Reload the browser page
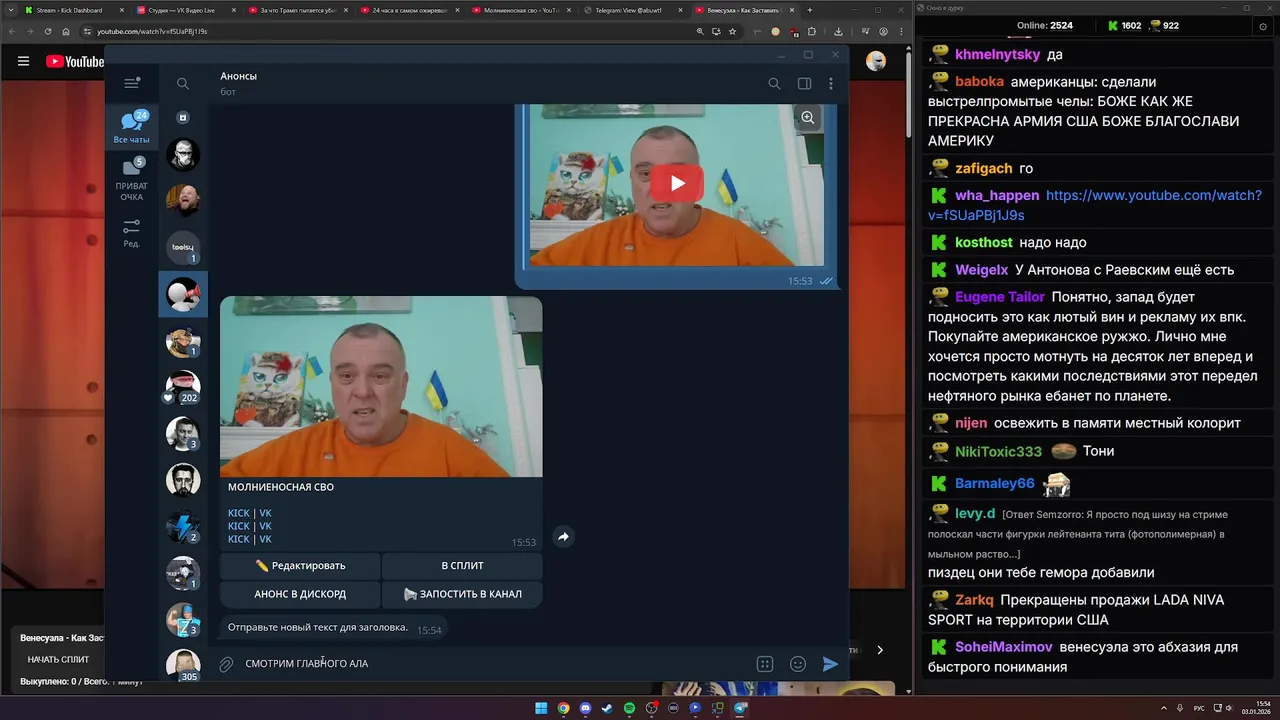The width and height of the screenshot is (1280, 720). point(48,31)
